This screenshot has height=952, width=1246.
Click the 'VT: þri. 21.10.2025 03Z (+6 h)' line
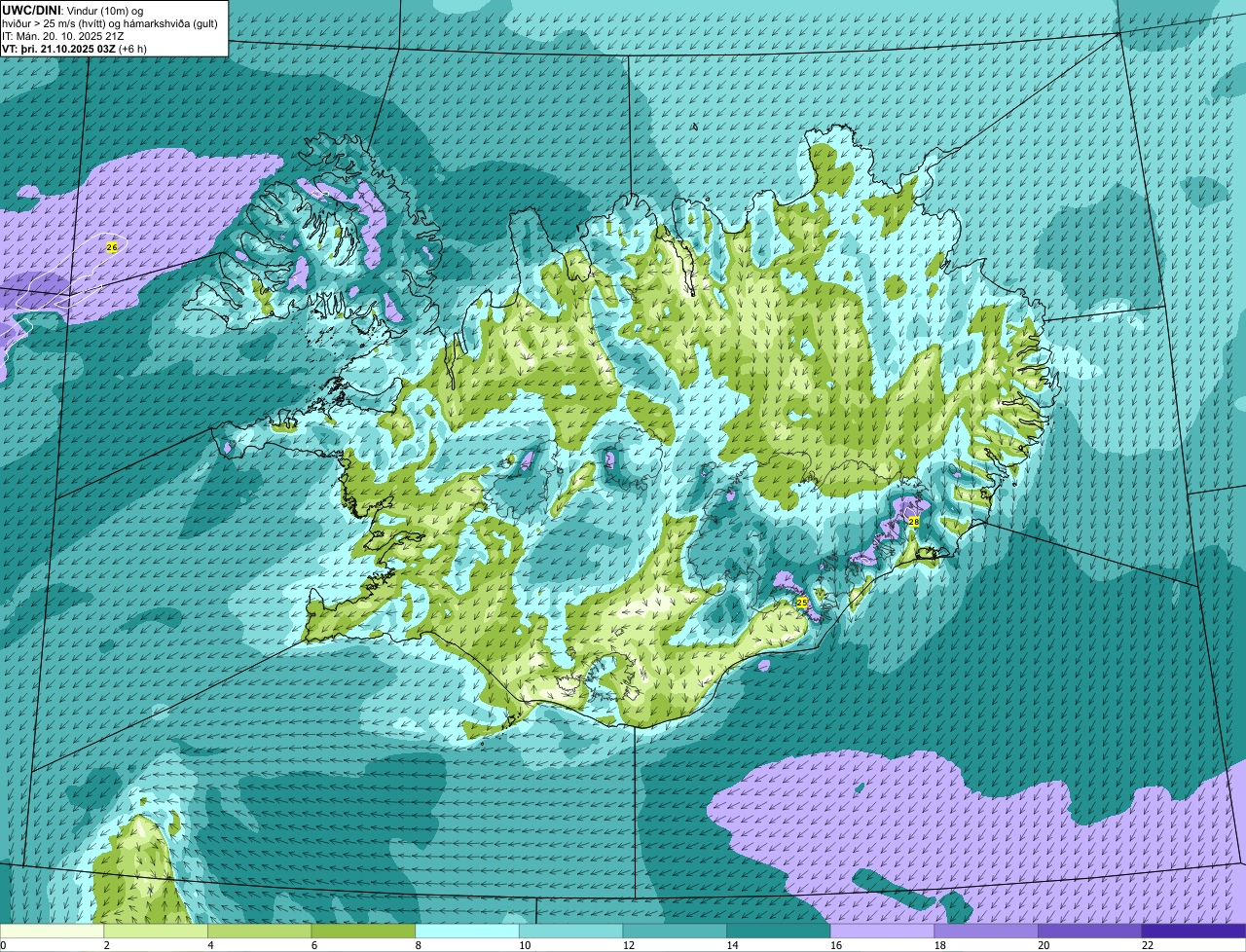(75, 48)
